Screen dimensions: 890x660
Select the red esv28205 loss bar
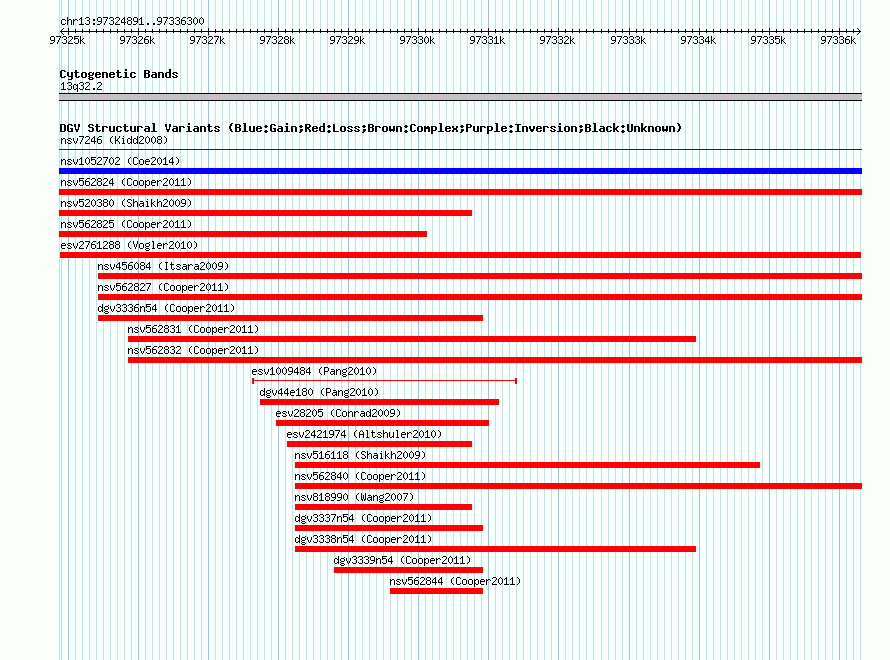383,423
